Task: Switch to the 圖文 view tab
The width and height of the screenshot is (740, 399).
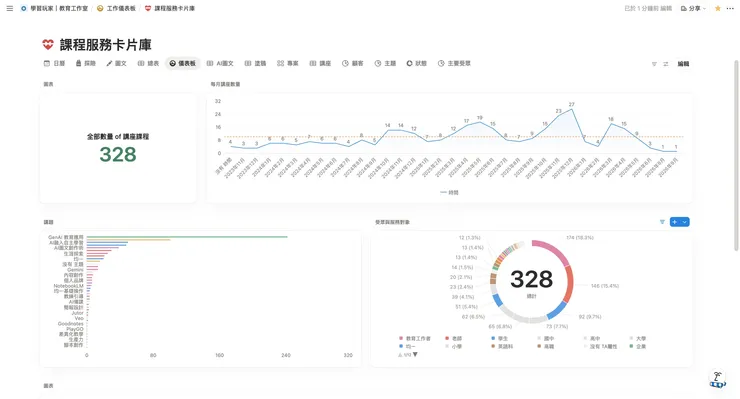Action: point(117,63)
